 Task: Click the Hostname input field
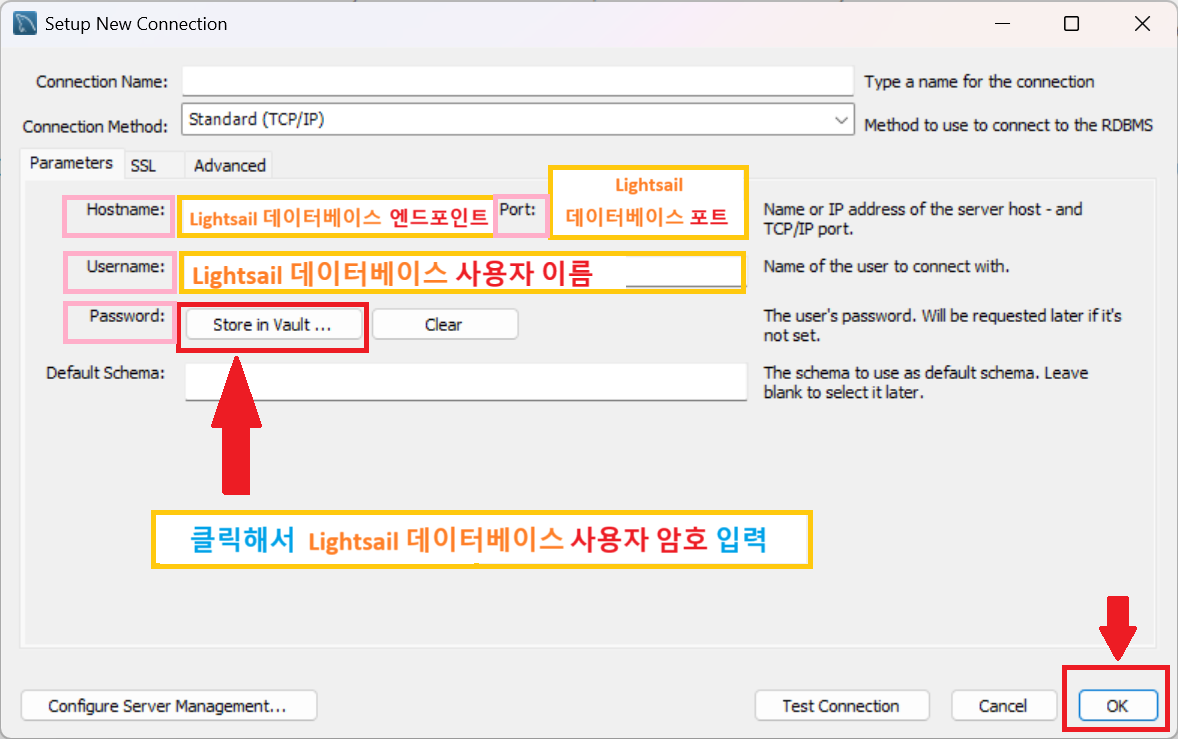click(x=337, y=218)
